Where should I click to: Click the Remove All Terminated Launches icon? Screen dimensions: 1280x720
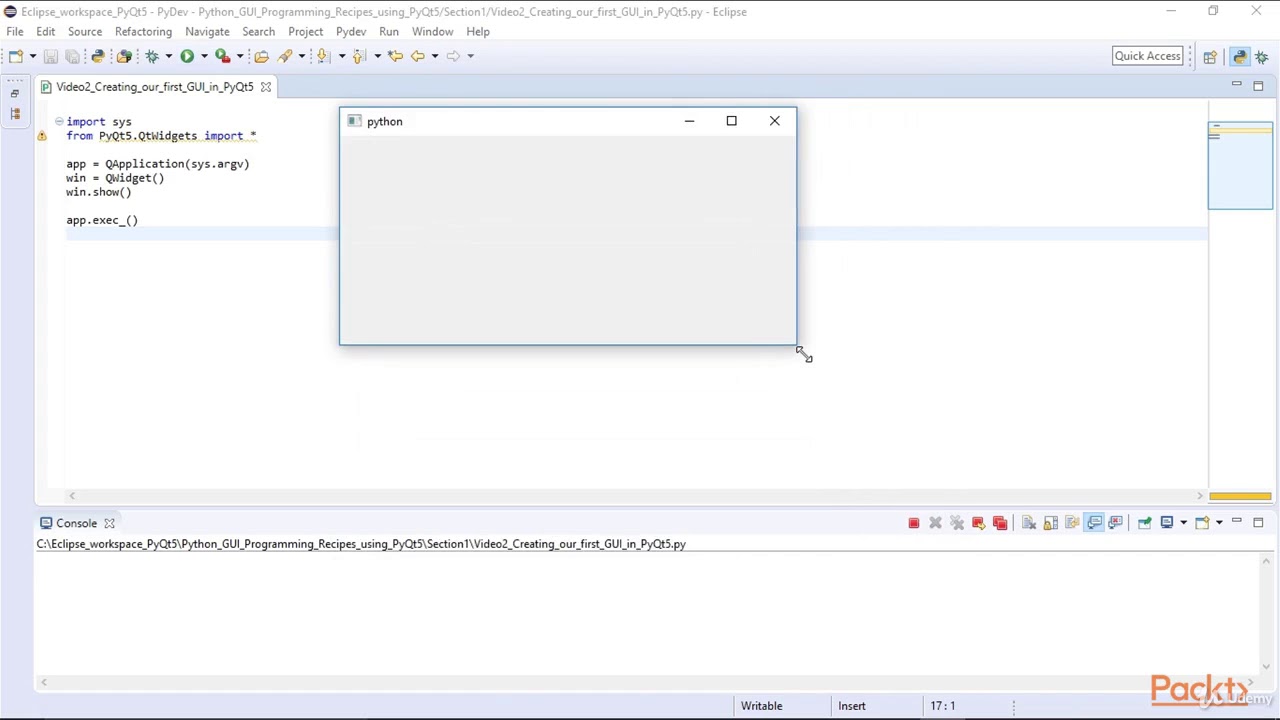pyautogui.click(x=957, y=523)
